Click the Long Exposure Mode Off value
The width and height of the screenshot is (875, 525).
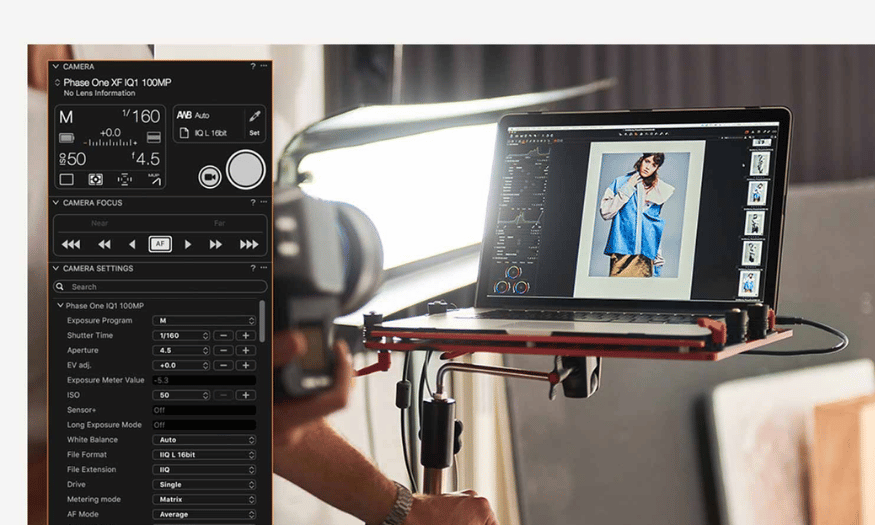tap(204, 425)
